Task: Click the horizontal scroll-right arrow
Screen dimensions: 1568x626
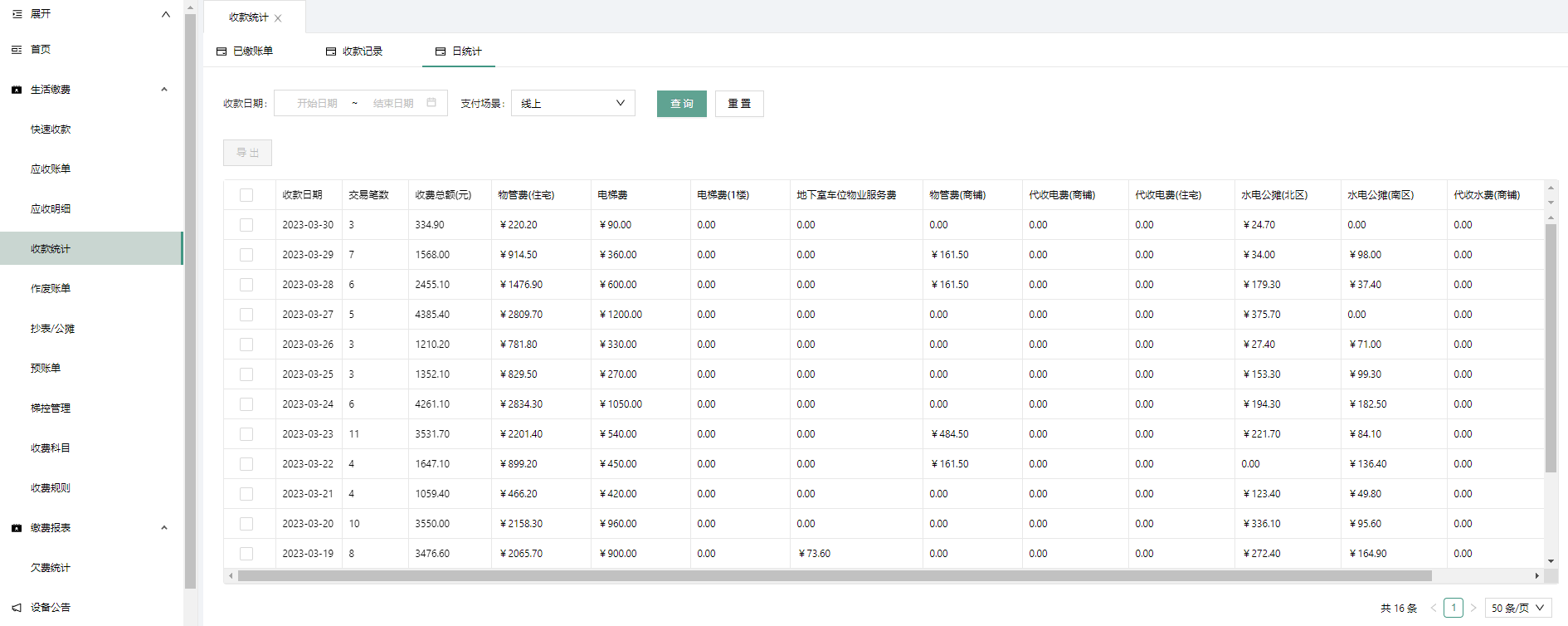Action: click(1537, 575)
